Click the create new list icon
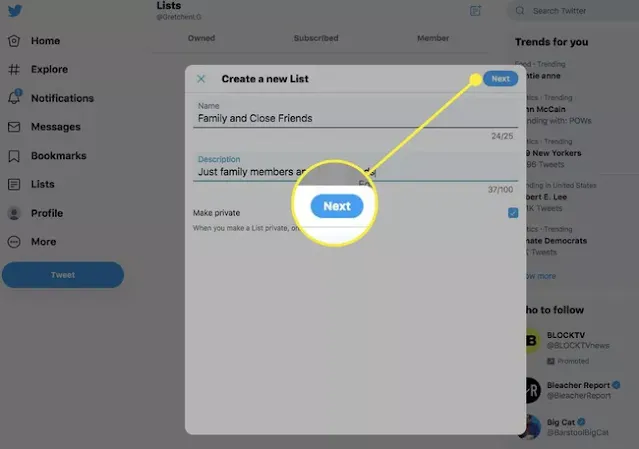 click(475, 11)
